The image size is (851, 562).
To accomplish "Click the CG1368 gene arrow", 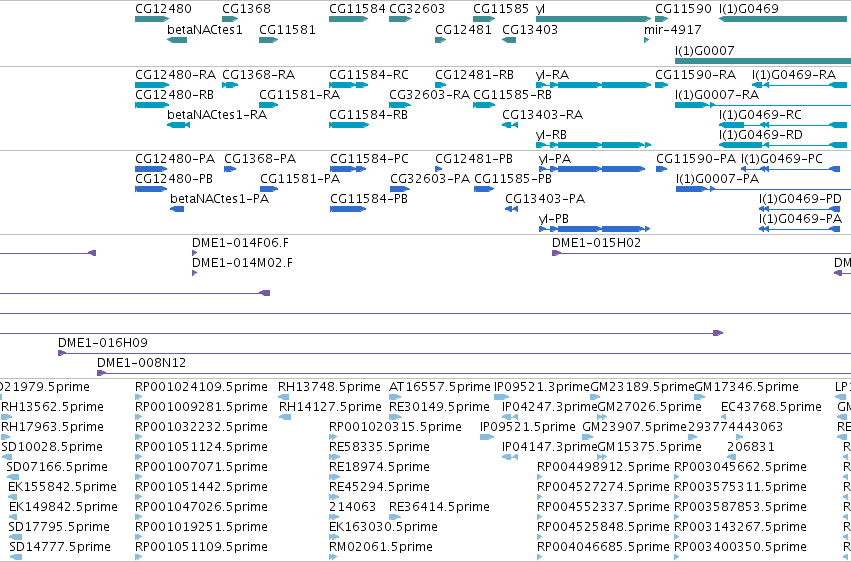I will coord(230,19).
